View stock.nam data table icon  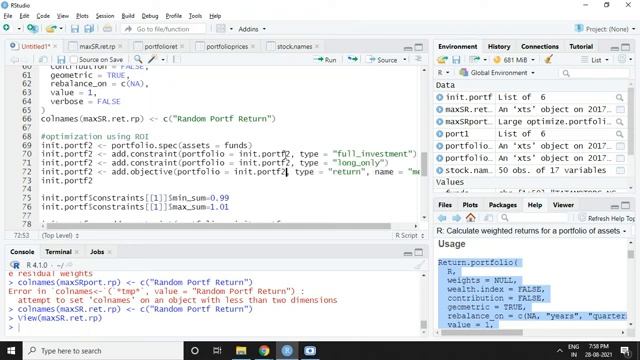(x=620, y=170)
